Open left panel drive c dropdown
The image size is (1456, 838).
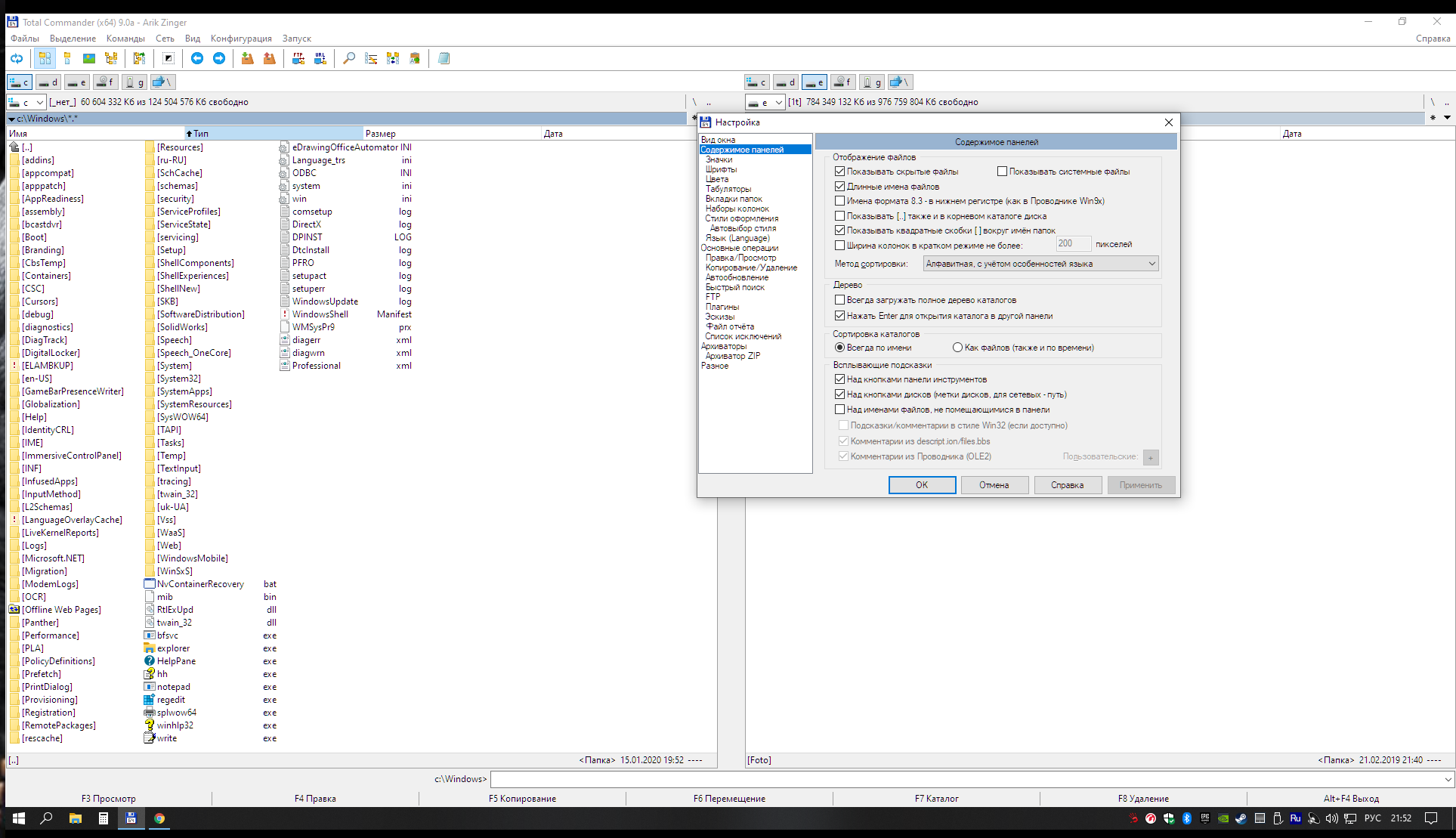coord(27,102)
